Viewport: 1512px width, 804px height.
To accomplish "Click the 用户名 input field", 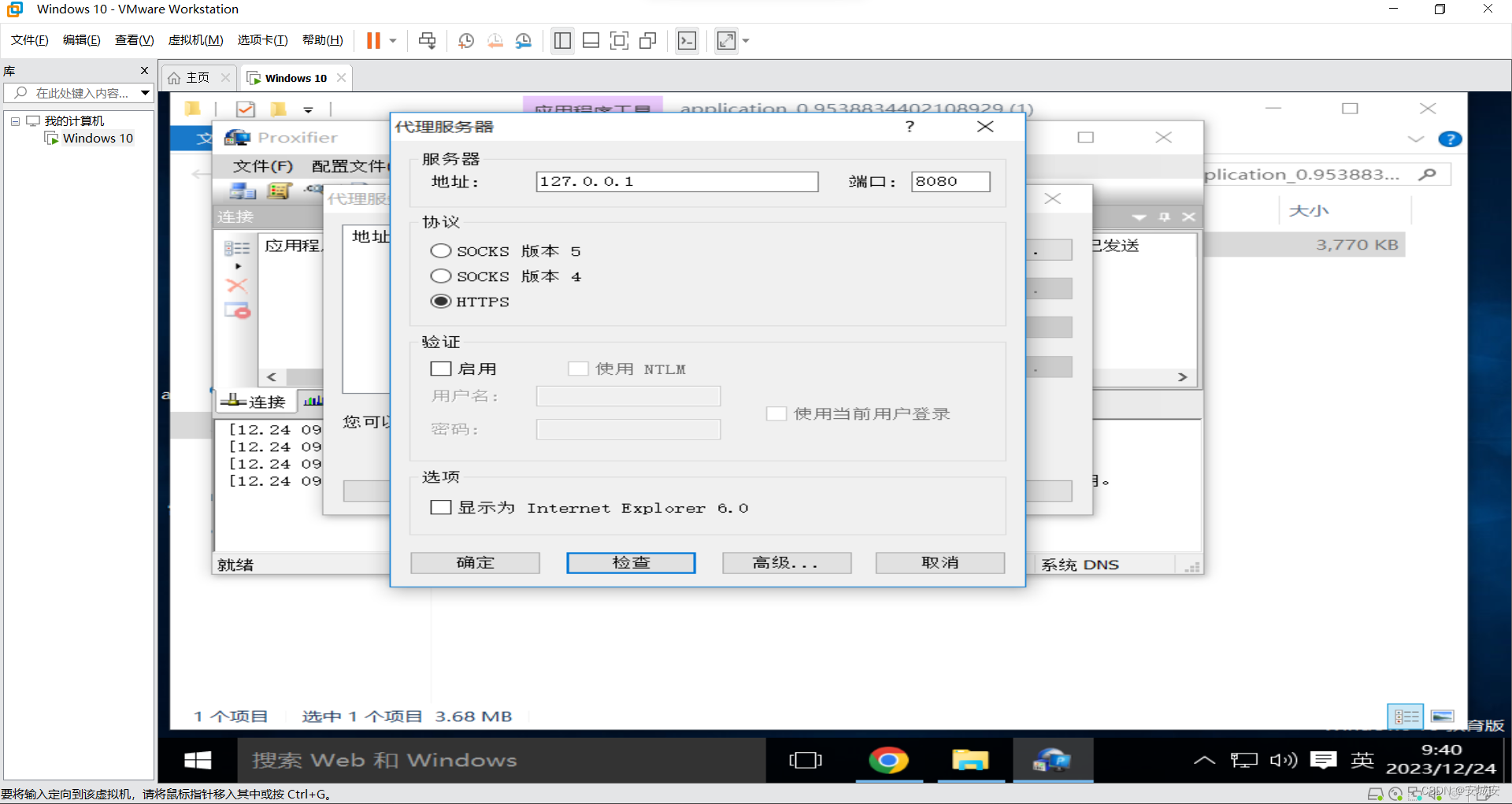I will pyautogui.click(x=628, y=395).
